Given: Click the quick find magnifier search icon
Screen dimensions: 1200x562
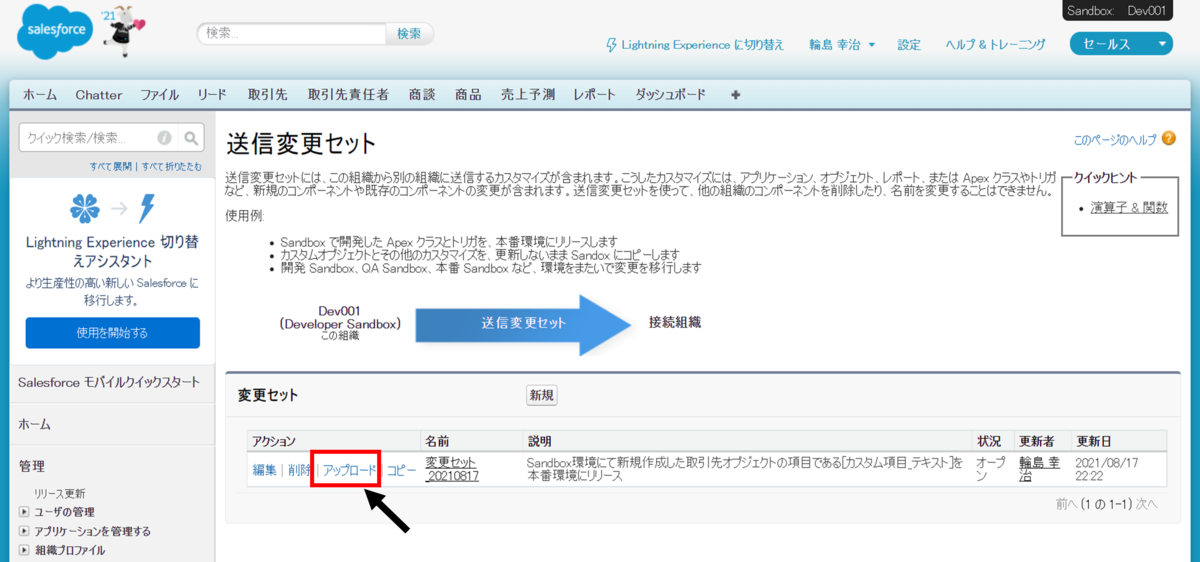Looking at the screenshot, I should pos(192,138).
